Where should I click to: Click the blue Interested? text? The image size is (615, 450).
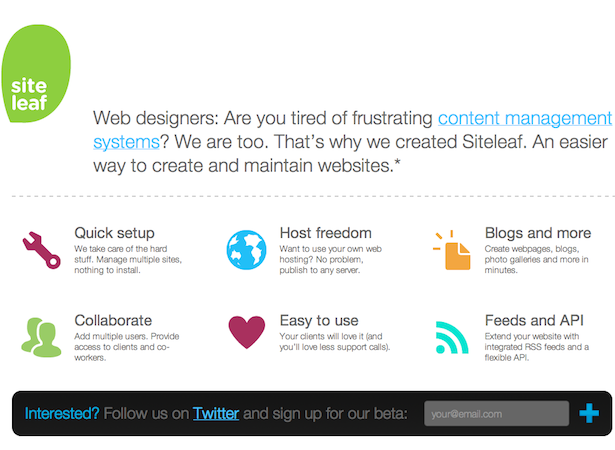point(62,414)
